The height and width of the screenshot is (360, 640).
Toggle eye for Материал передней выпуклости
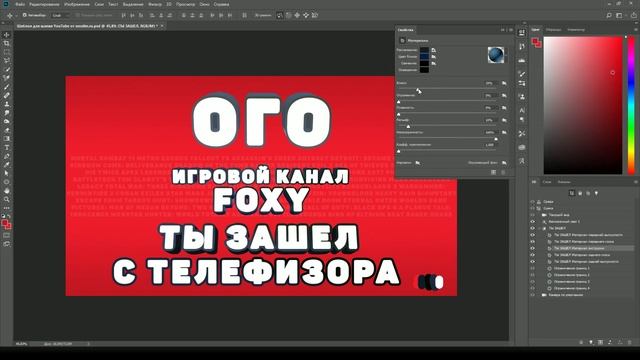pyautogui.click(x=532, y=235)
